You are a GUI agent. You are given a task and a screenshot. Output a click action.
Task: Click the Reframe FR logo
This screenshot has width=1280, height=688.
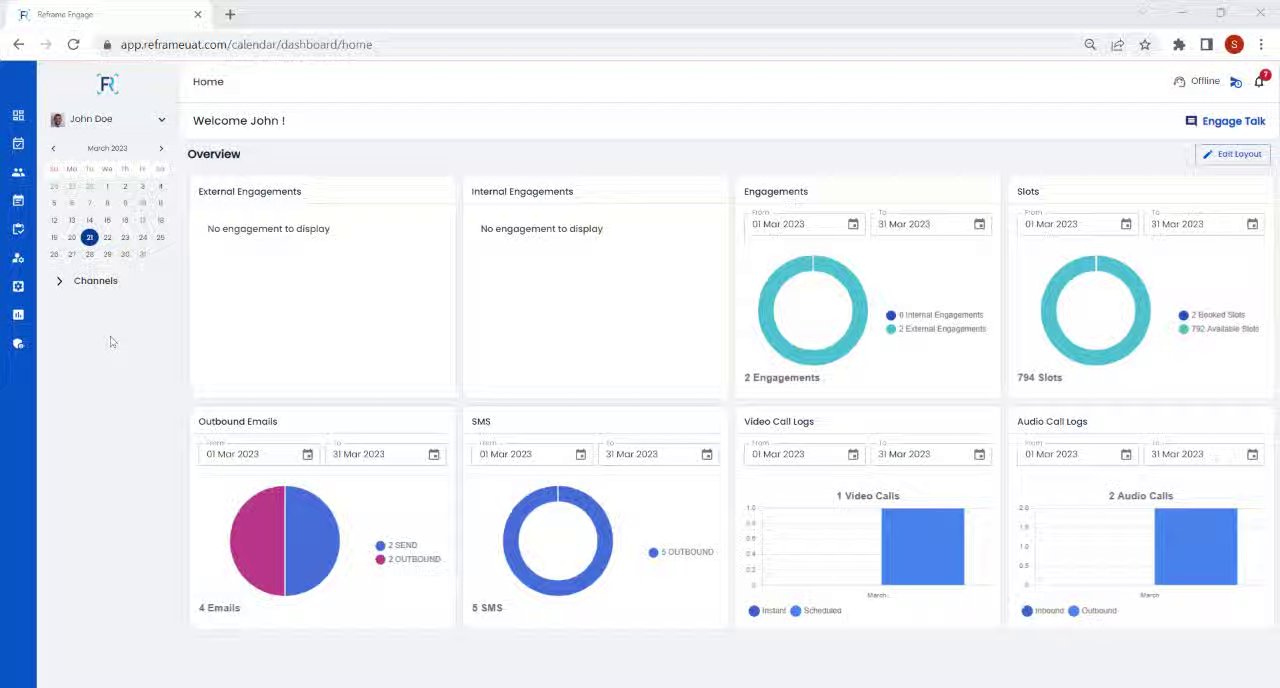pos(108,84)
